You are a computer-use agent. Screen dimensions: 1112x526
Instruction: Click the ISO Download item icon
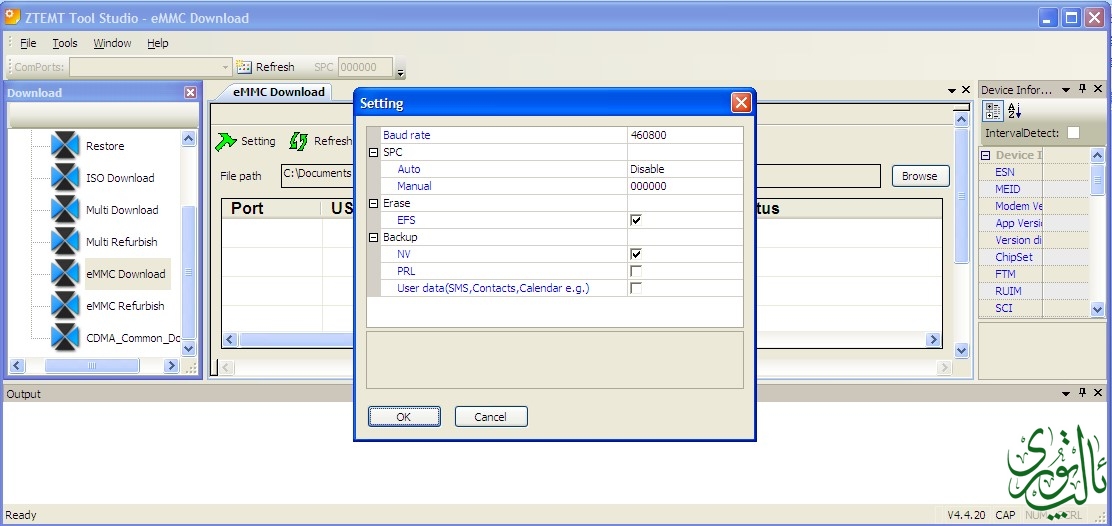(x=65, y=178)
